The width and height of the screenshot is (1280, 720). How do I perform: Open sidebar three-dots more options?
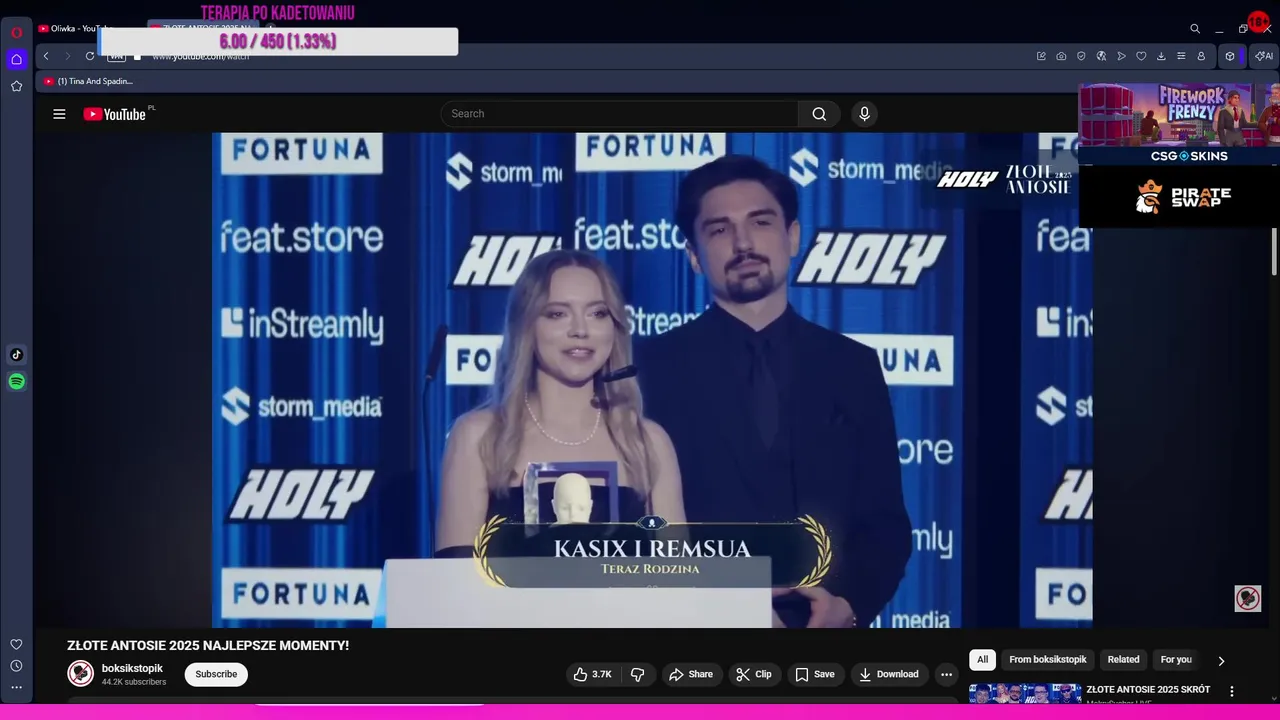16,687
